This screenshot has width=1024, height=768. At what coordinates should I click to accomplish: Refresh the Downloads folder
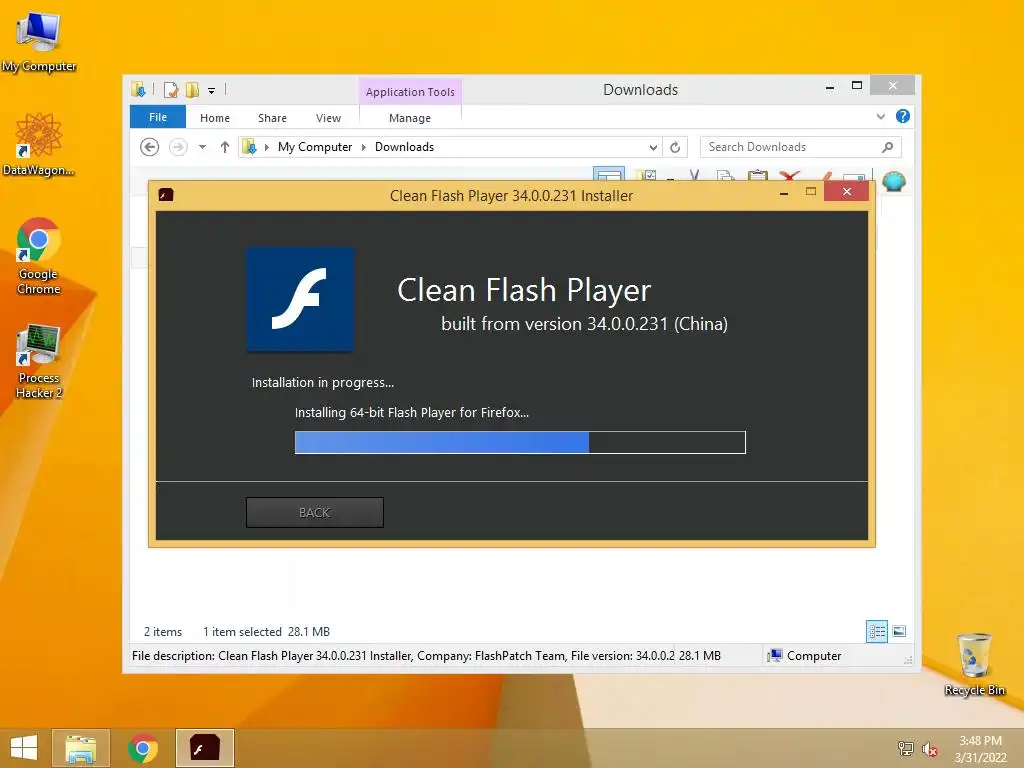point(675,148)
